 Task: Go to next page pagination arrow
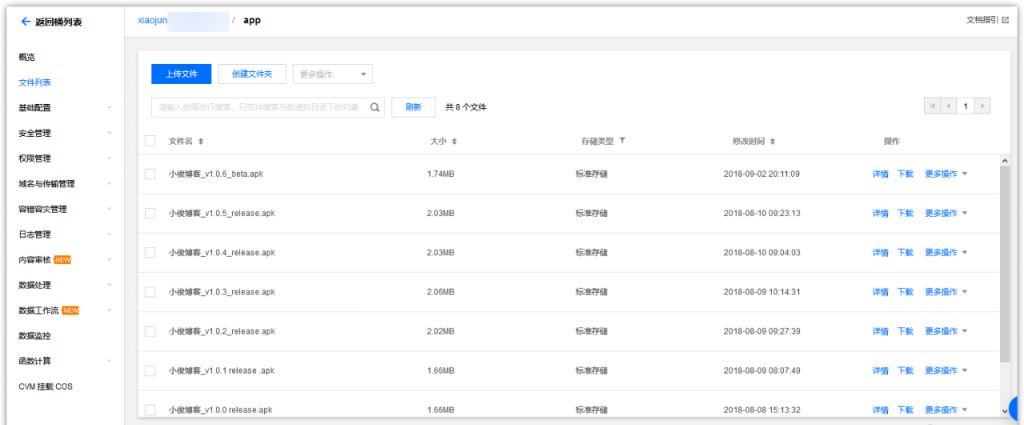pos(983,106)
